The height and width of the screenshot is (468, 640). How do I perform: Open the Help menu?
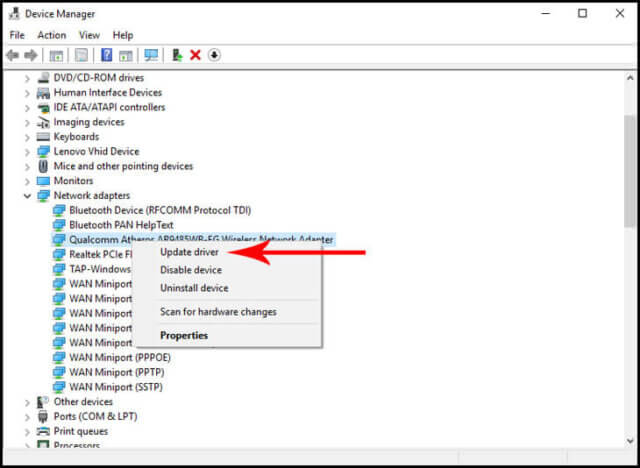click(x=123, y=35)
